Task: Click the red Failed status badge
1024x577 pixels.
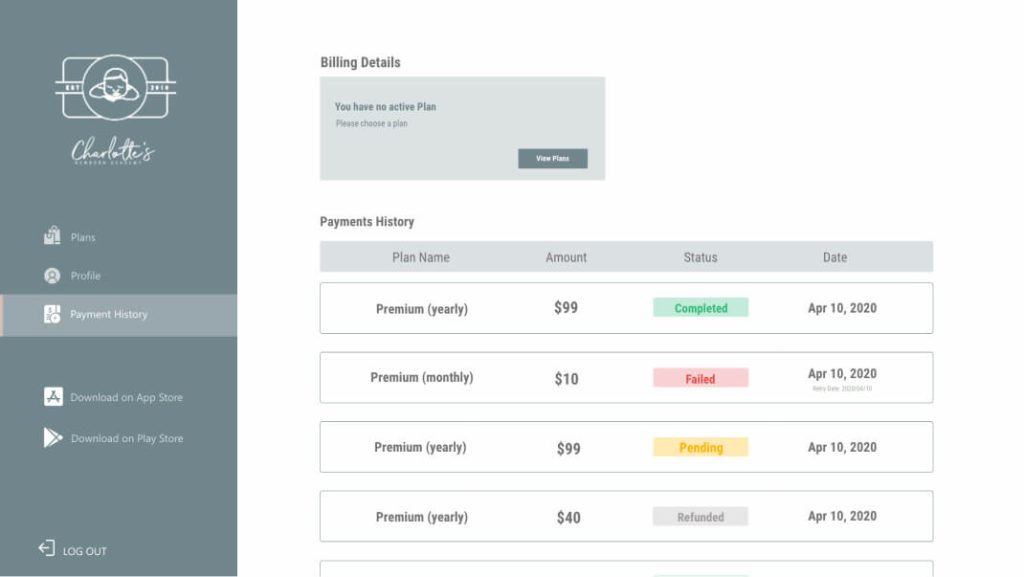Action: click(701, 378)
